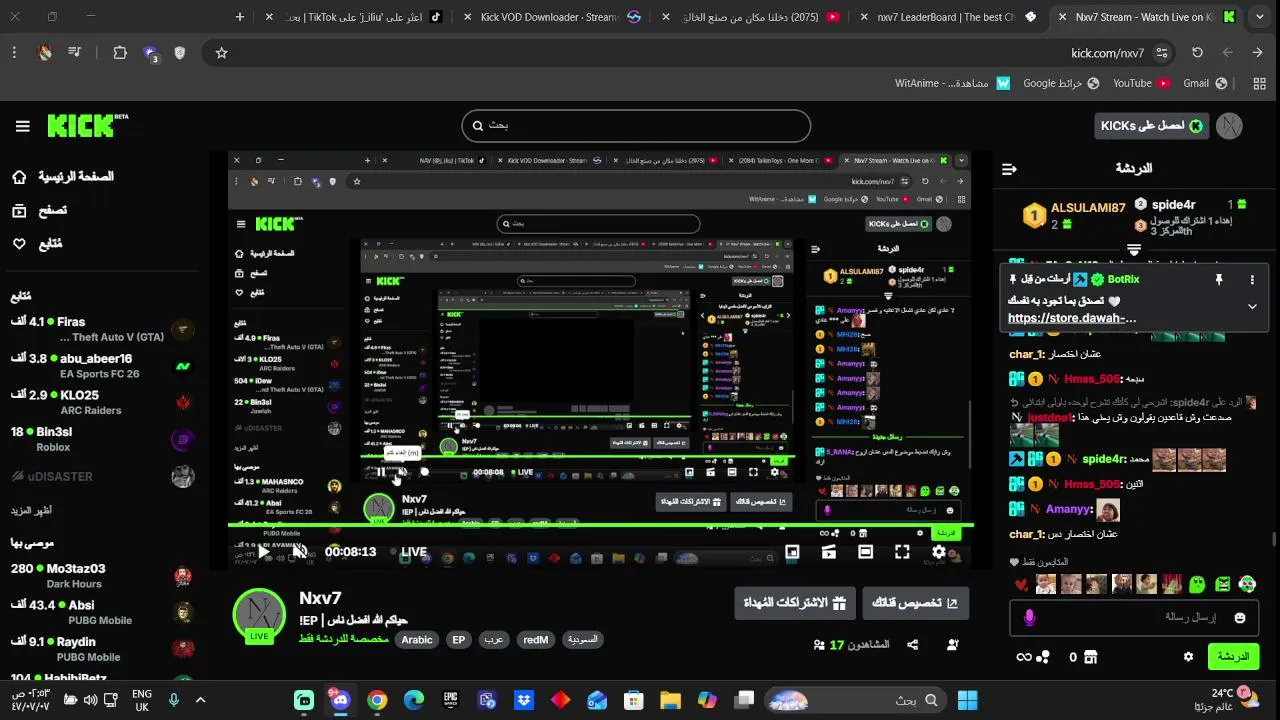The image size is (1280, 720).
Task: Bookmark this page with the star icon
Action: (x=222, y=53)
